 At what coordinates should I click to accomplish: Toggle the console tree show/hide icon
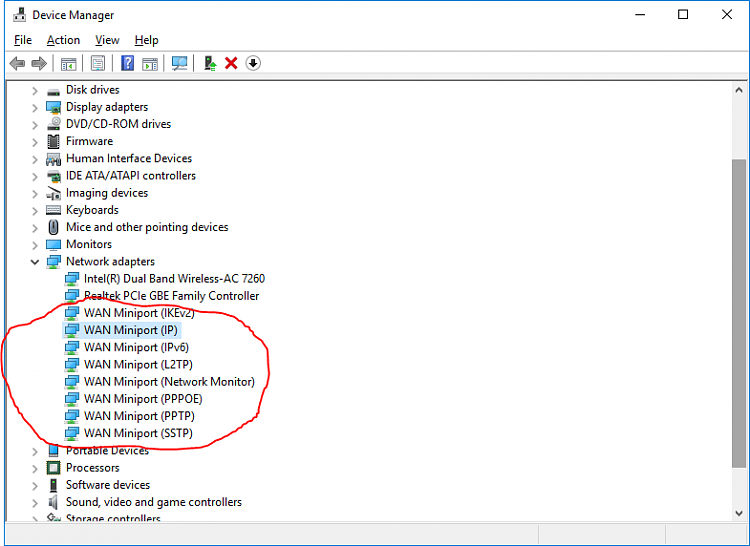[68, 63]
